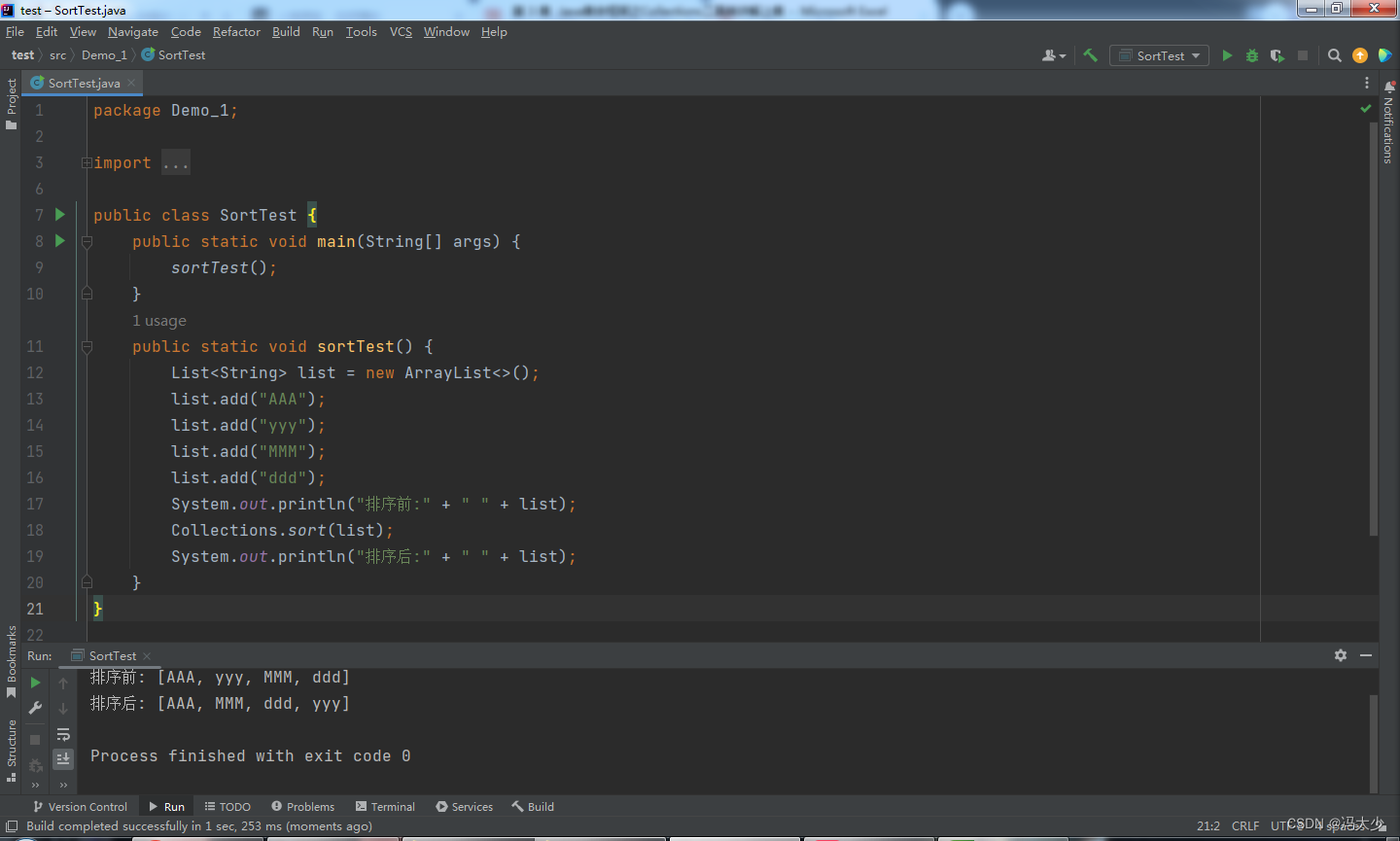
Task: Open the Refactor menu
Action: click(236, 32)
